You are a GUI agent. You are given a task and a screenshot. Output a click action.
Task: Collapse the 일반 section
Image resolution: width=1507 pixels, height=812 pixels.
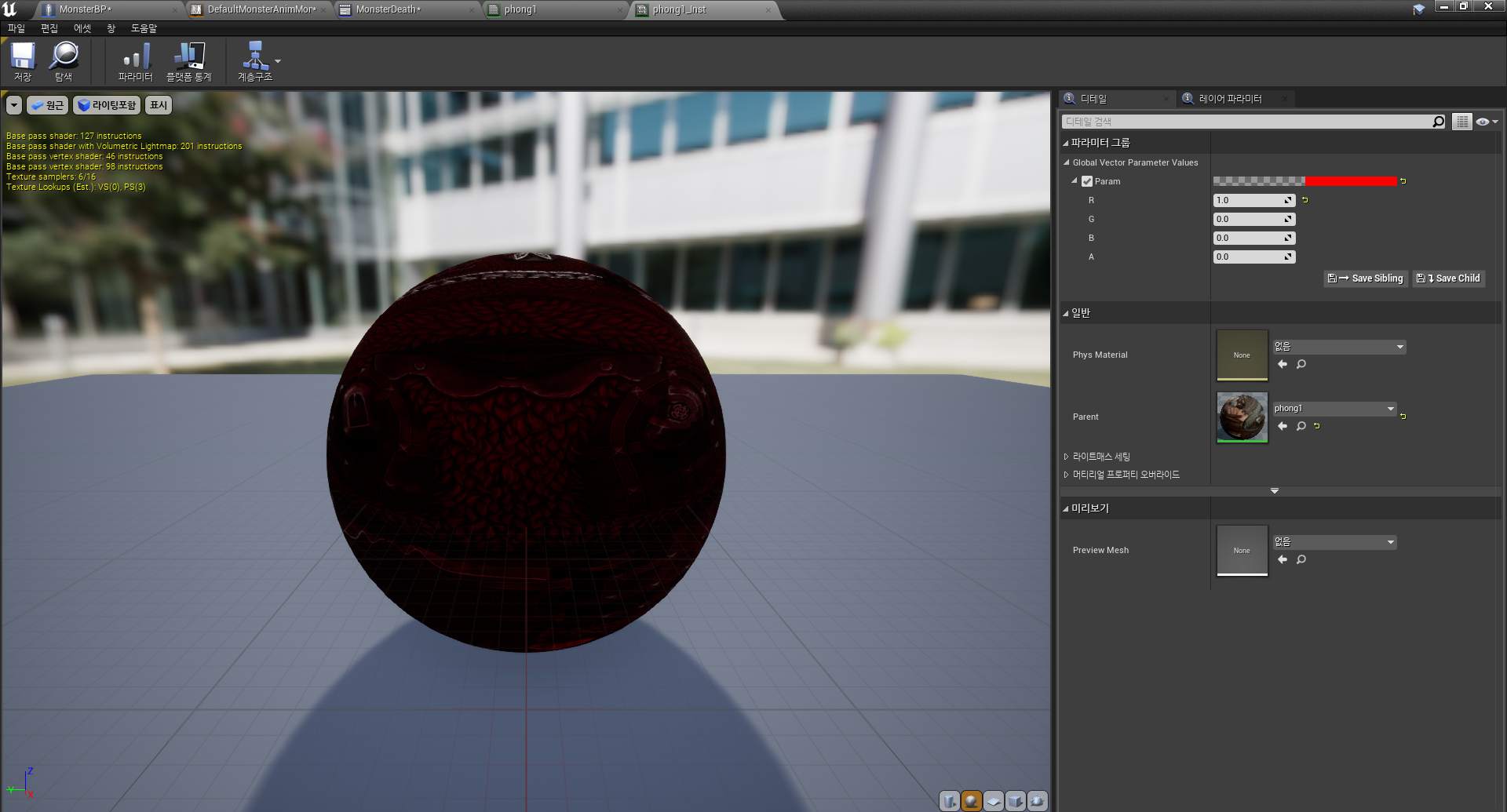1066,313
